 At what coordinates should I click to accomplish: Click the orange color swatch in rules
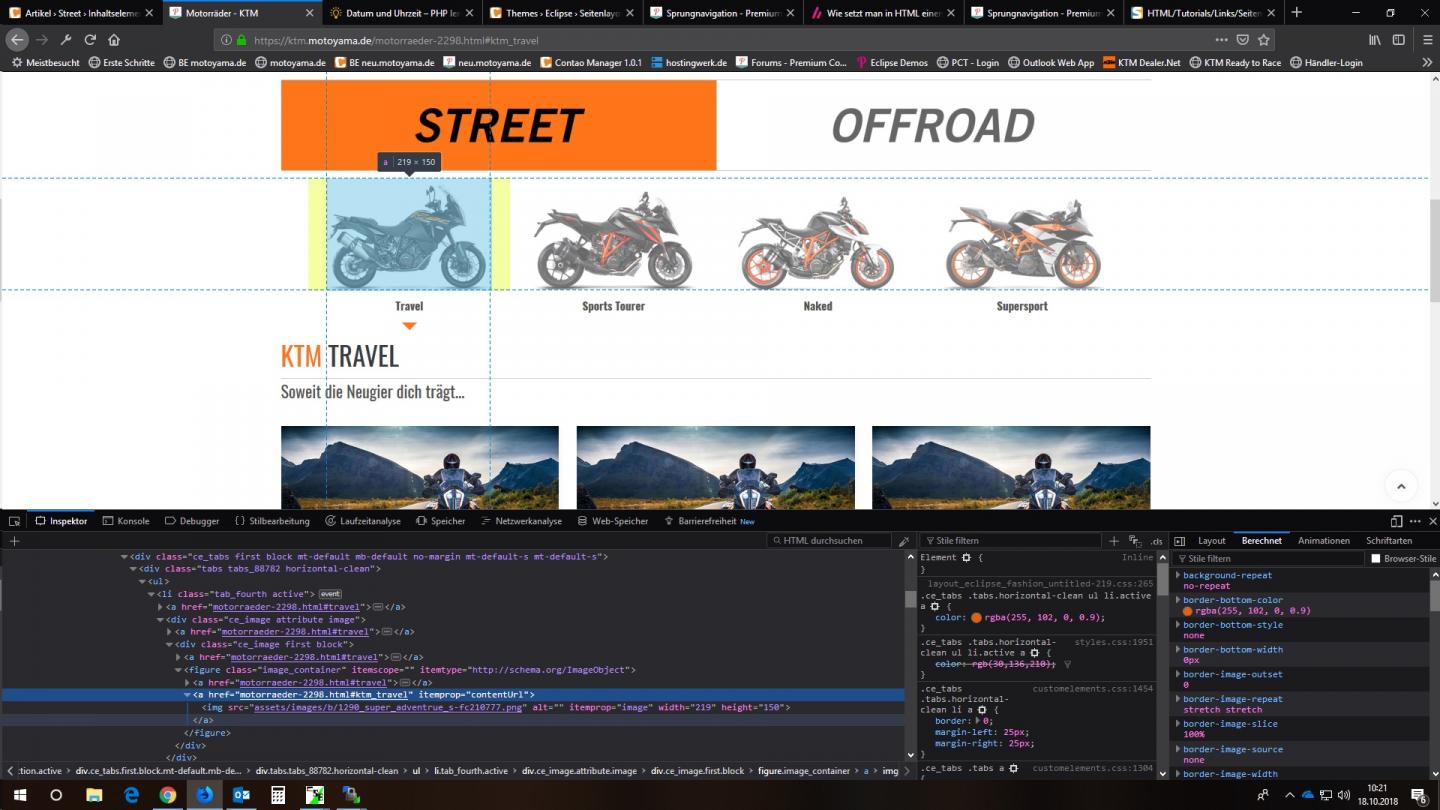tap(976, 618)
